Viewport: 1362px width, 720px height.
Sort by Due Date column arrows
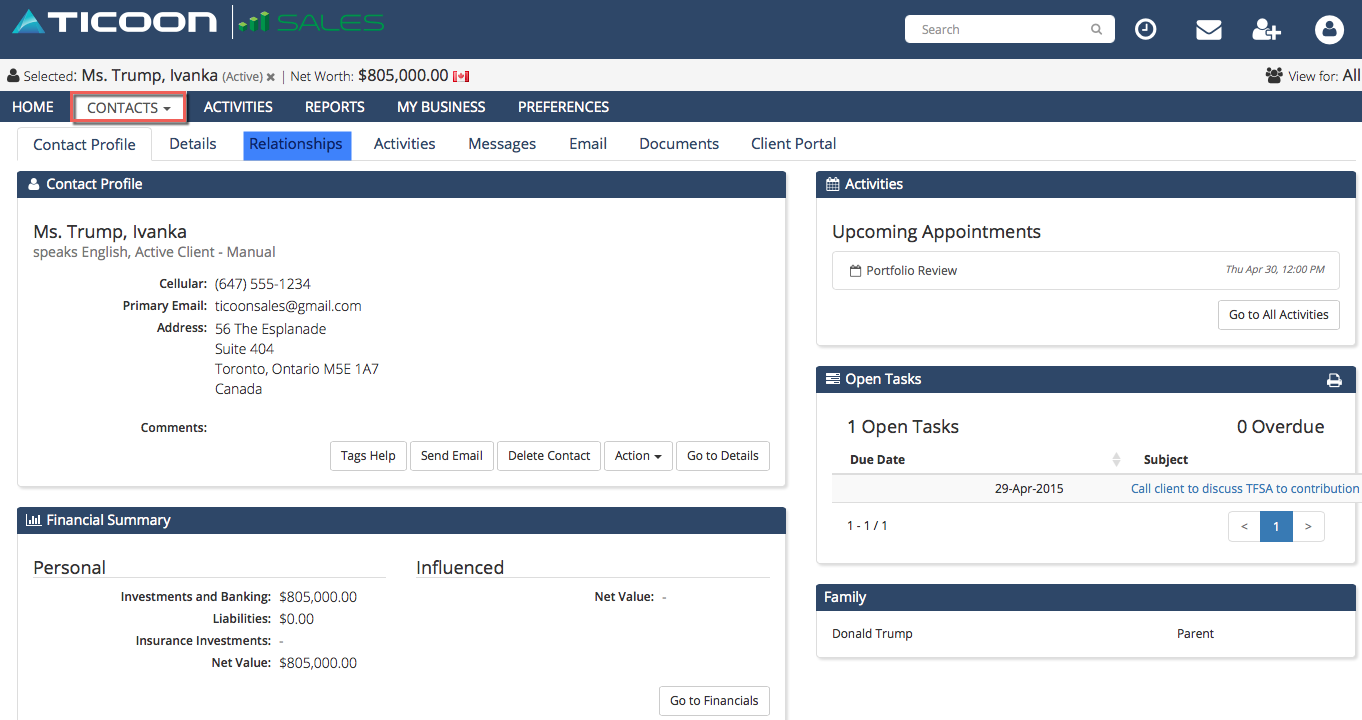tap(1116, 460)
